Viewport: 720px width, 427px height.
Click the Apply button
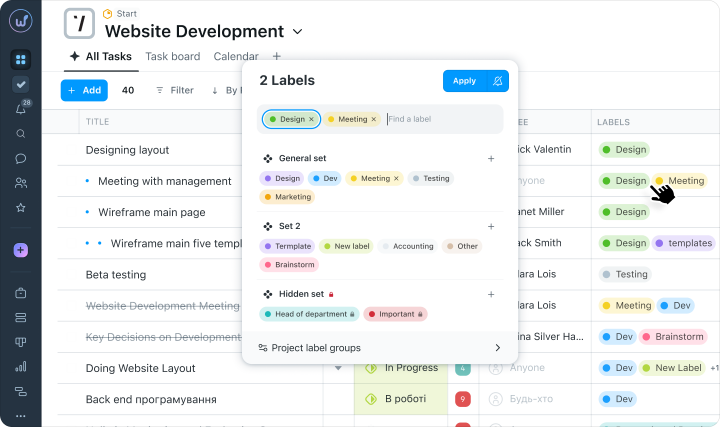[x=465, y=81]
